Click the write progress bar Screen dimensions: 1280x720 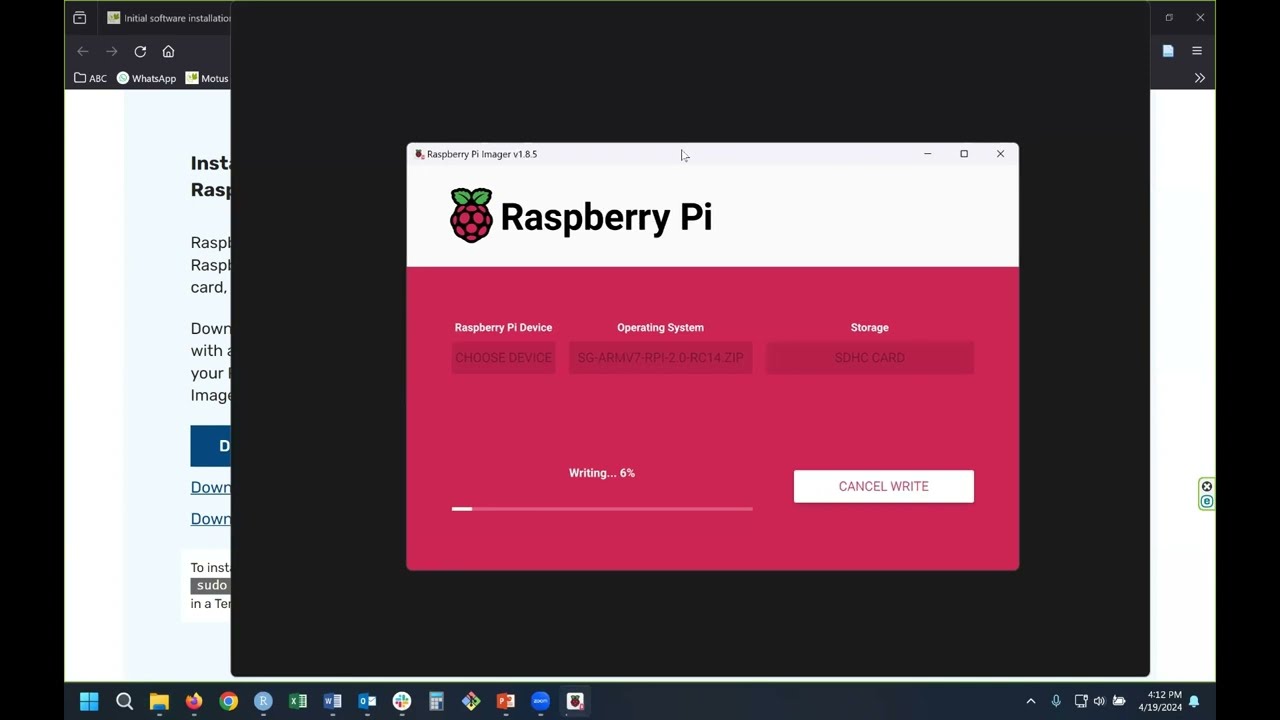(602, 509)
